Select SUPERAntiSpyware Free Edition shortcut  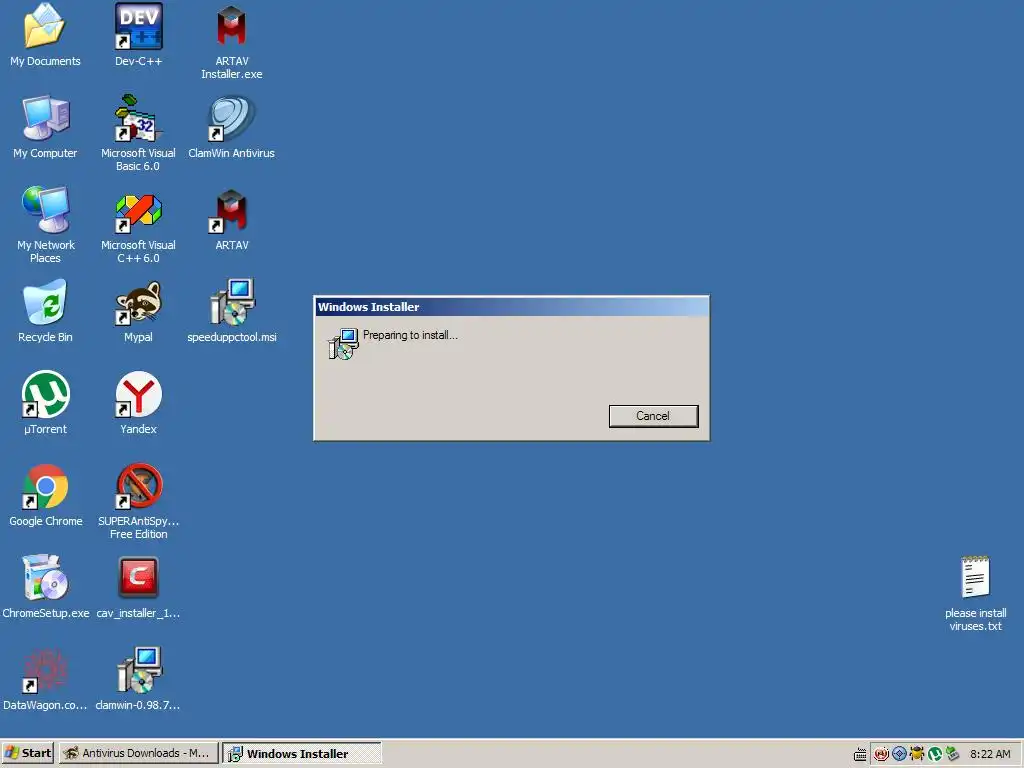tap(138, 487)
